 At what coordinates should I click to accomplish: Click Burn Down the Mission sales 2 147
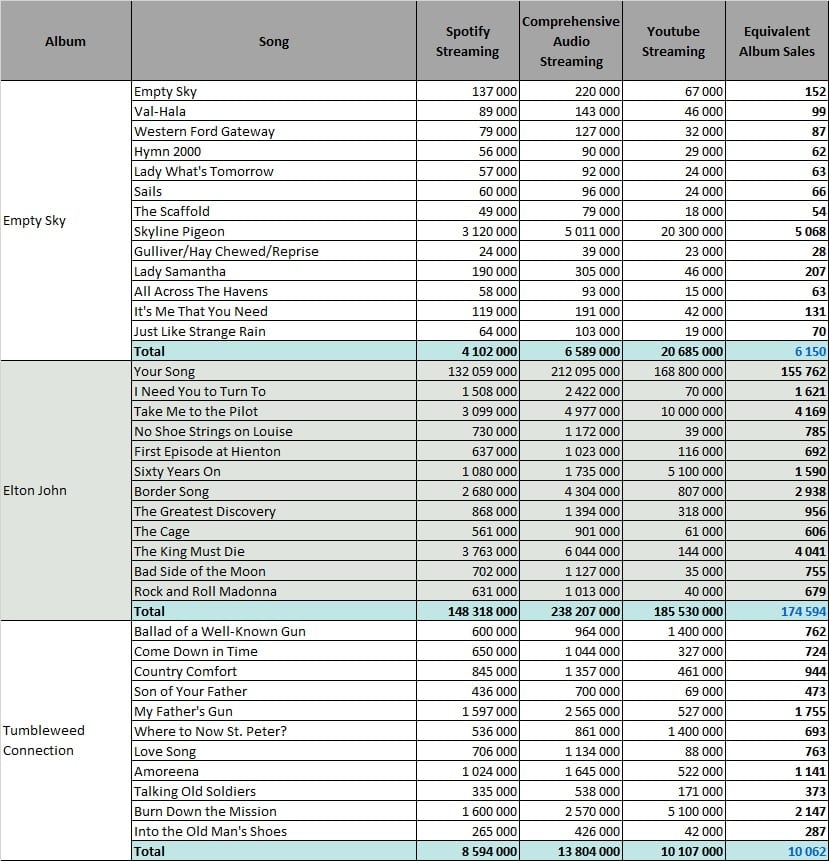[x=777, y=812]
